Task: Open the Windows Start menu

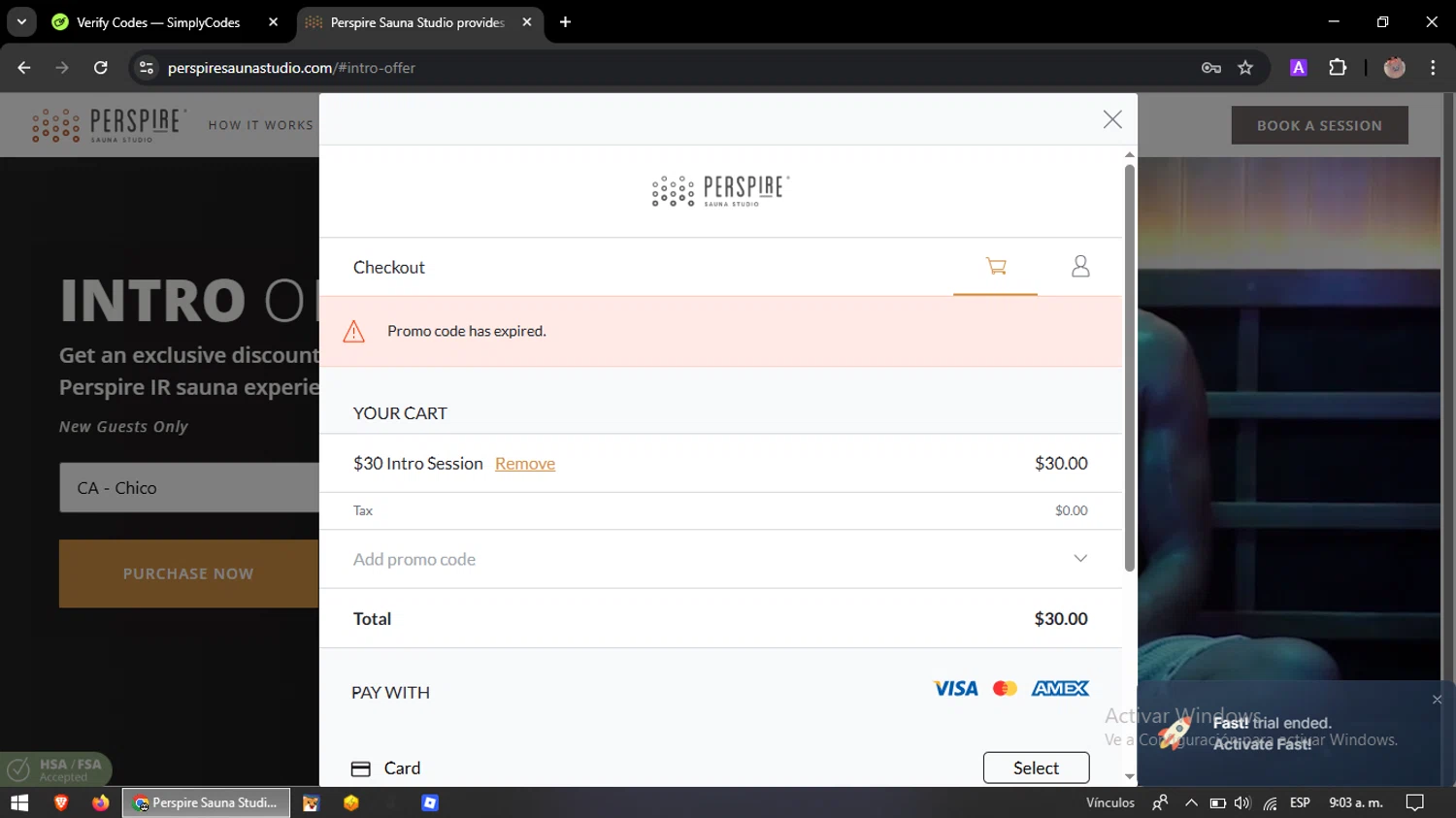Action: pyautogui.click(x=19, y=802)
